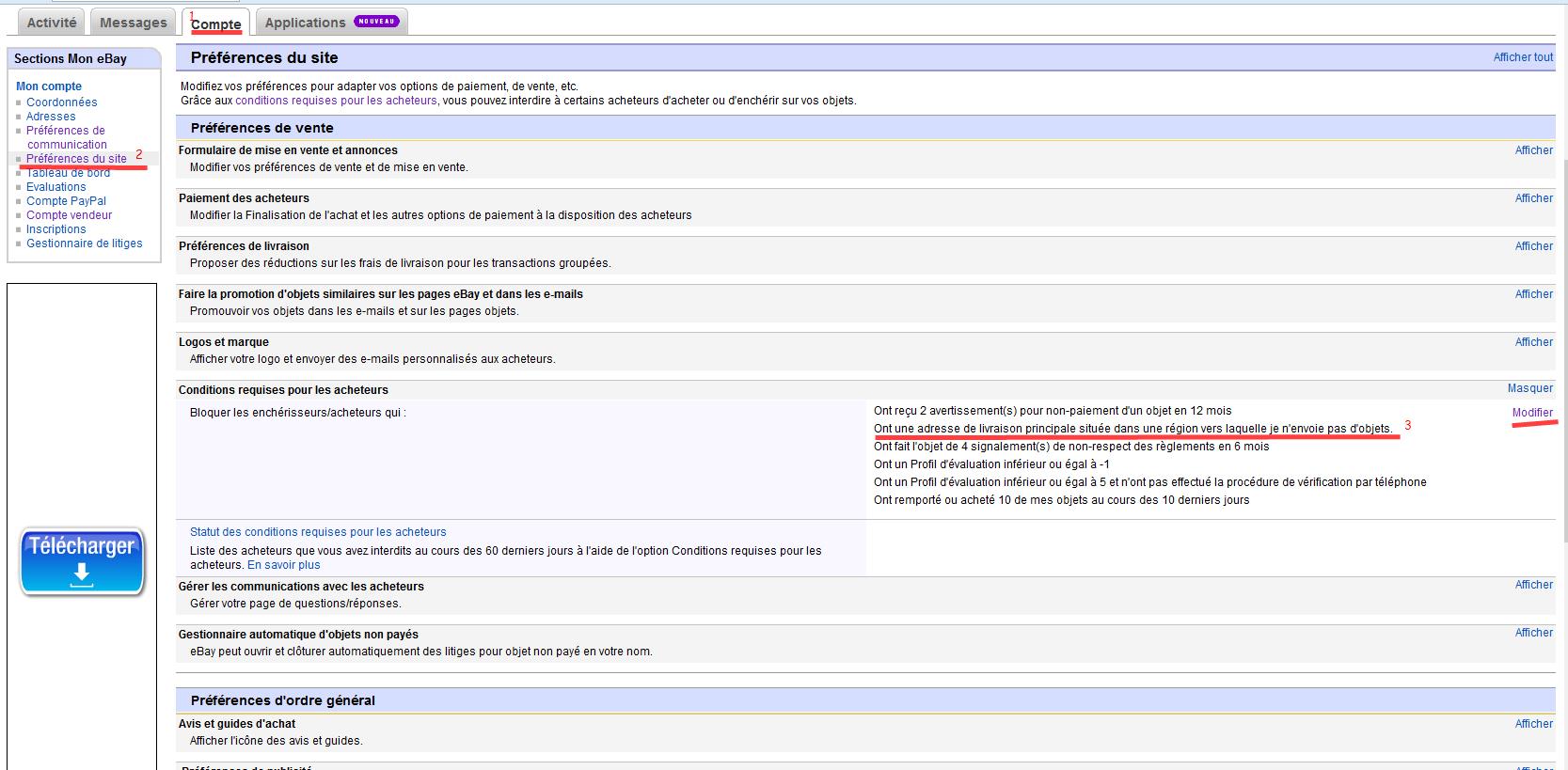Show Gestionnaire automatique d'objets non payés
The width and height of the screenshot is (1568, 770).
point(1533,633)
